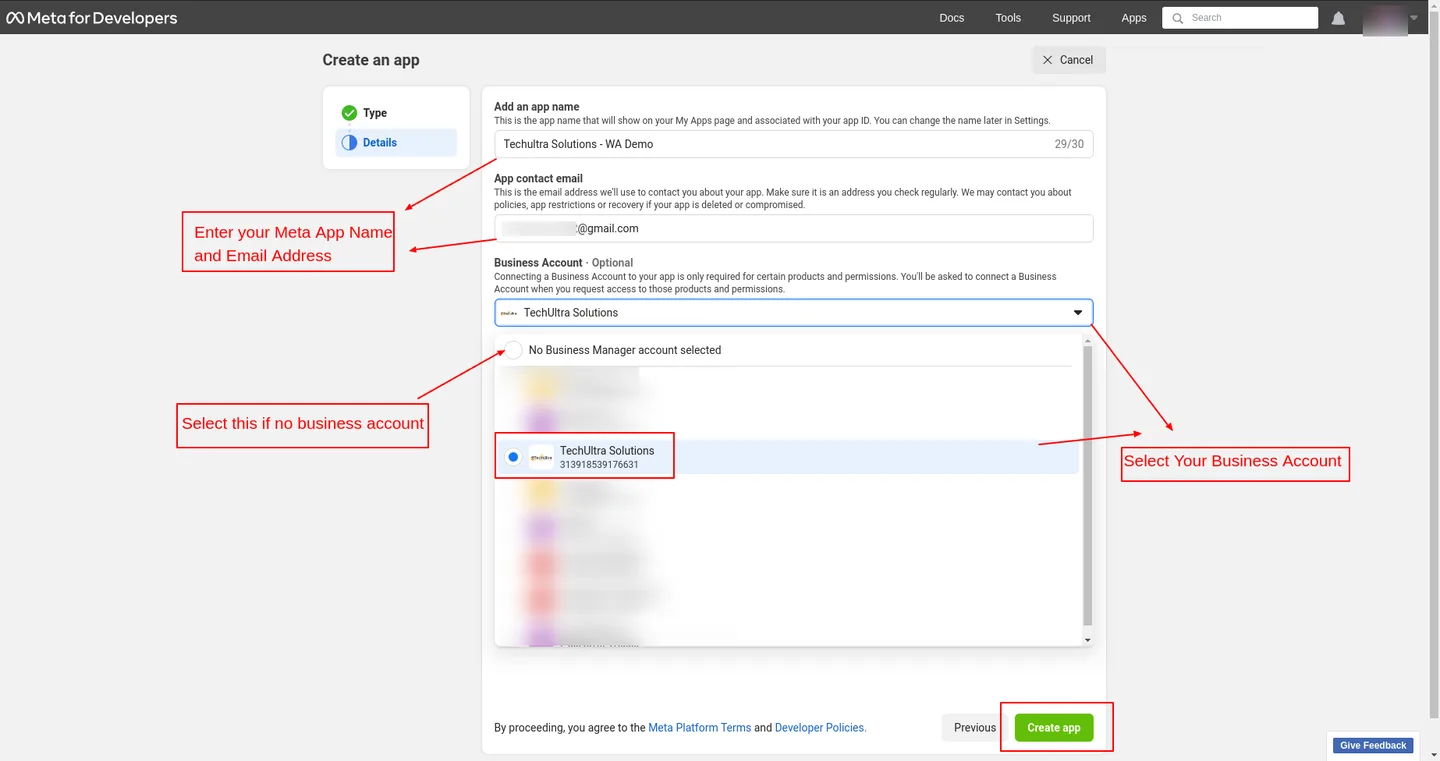This screenshot has width=1440, height=761.
Task: Go to the Details step
Action: point(396,143)
